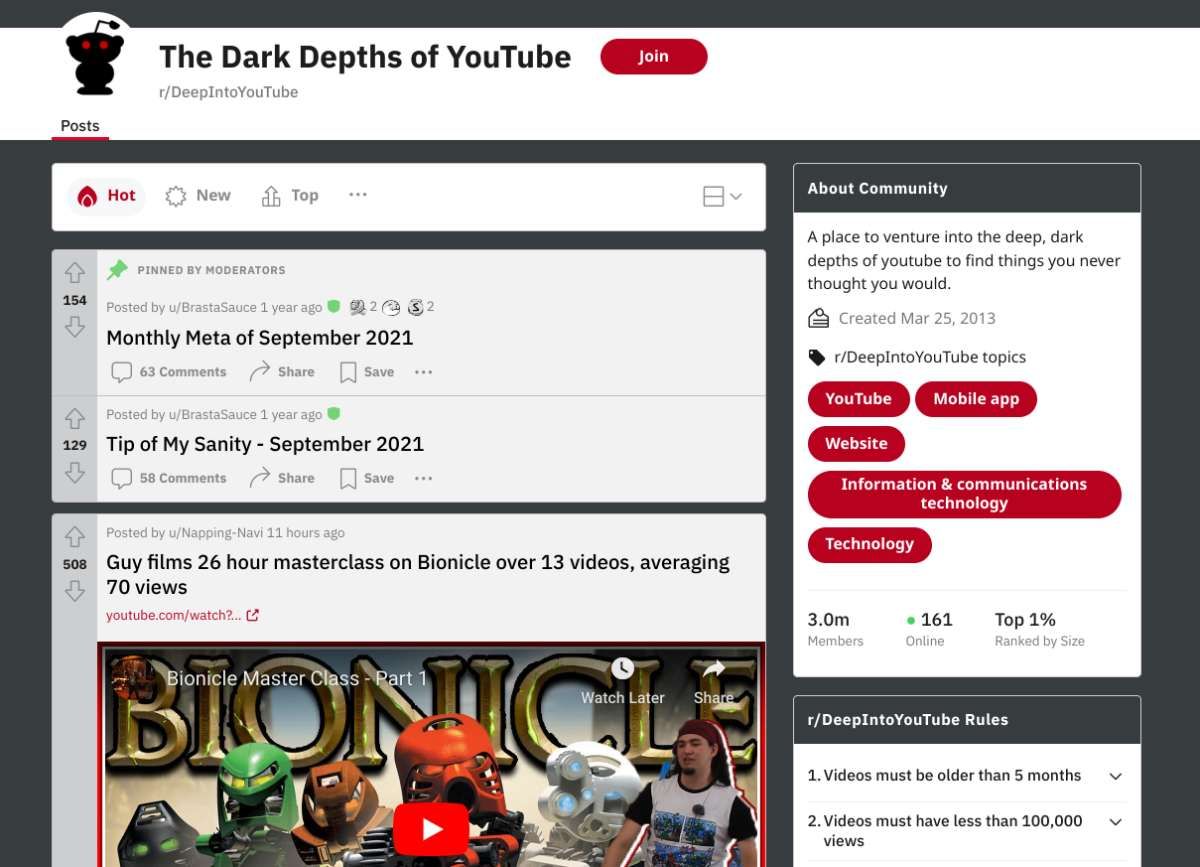Image resolution: width=1200 pixels, height=867 pixels.
Task: Downvote the Tip of My Sanity post
Action: click(75, 473)
